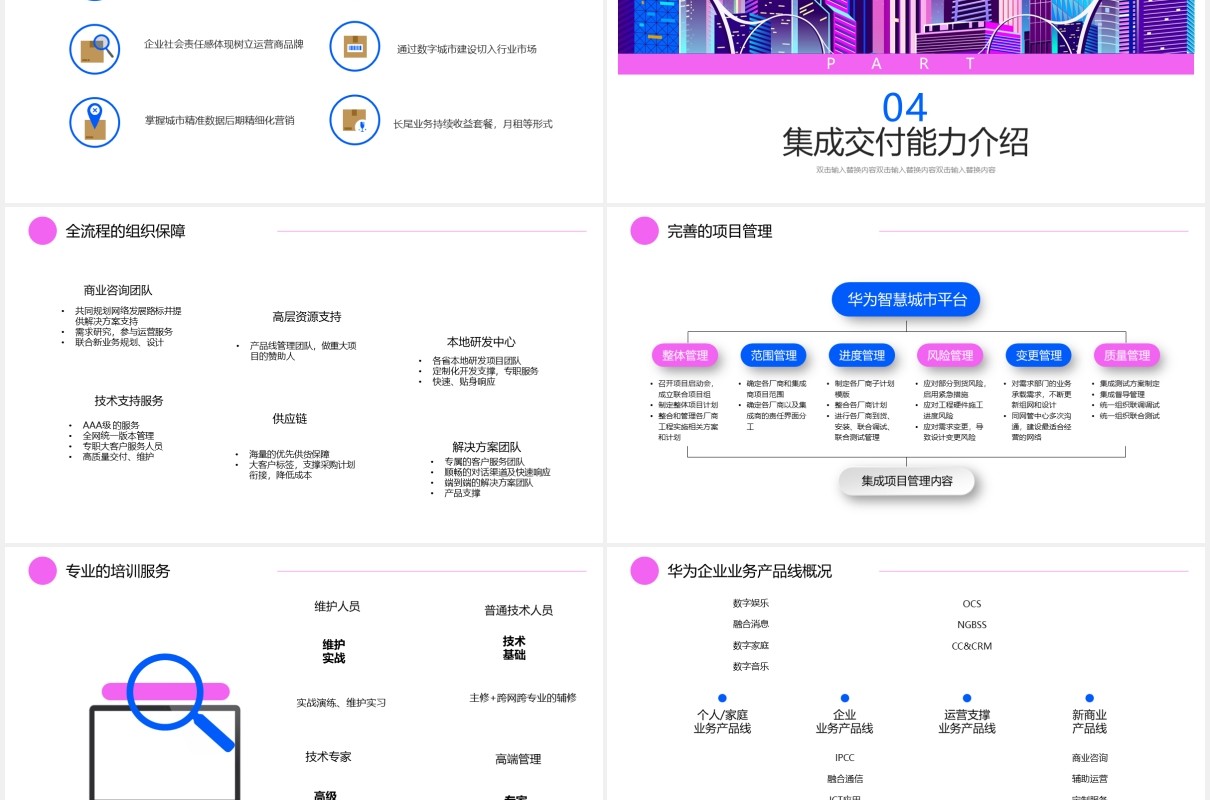Select the blue 变更管理 label

[x=1038, y=355]
